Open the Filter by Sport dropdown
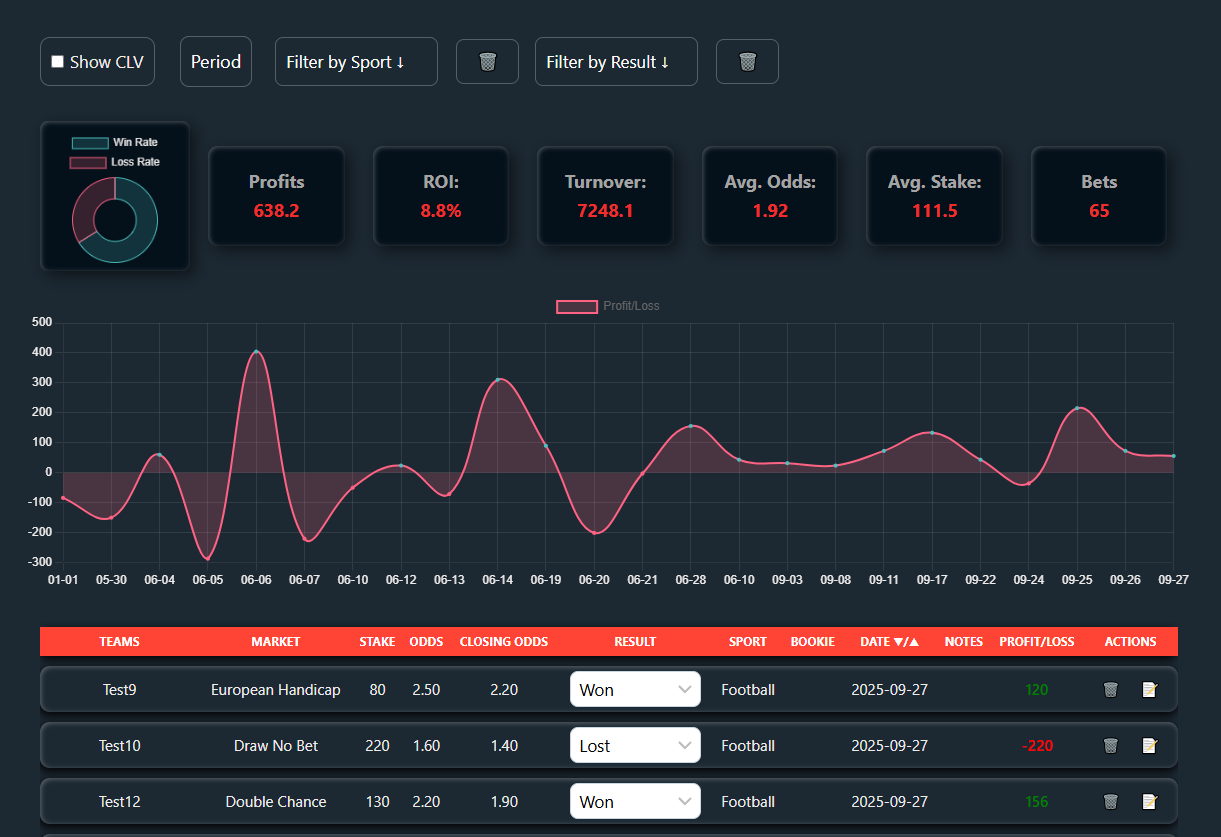1221x837 pixels. point(356,62)
